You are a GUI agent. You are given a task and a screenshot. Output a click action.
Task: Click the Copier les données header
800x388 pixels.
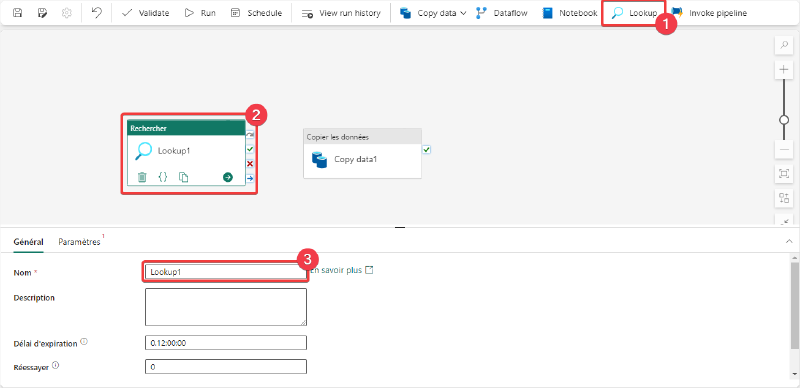coord(362,137)
